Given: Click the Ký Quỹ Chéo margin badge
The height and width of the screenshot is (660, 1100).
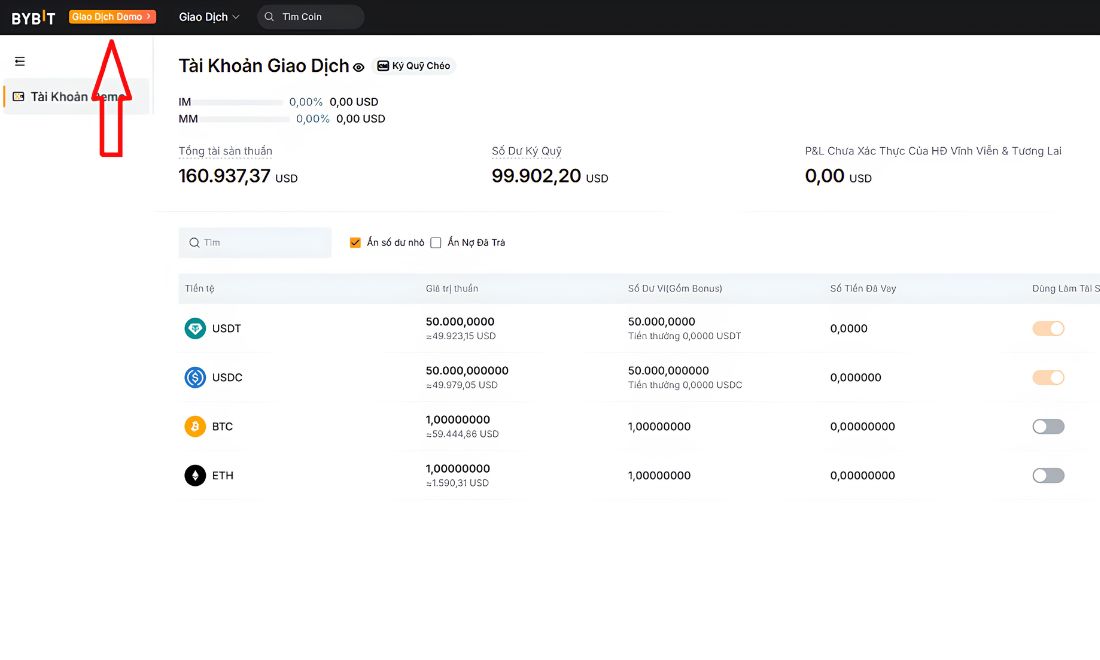Looking at the screenshot, I should [414, 66].
